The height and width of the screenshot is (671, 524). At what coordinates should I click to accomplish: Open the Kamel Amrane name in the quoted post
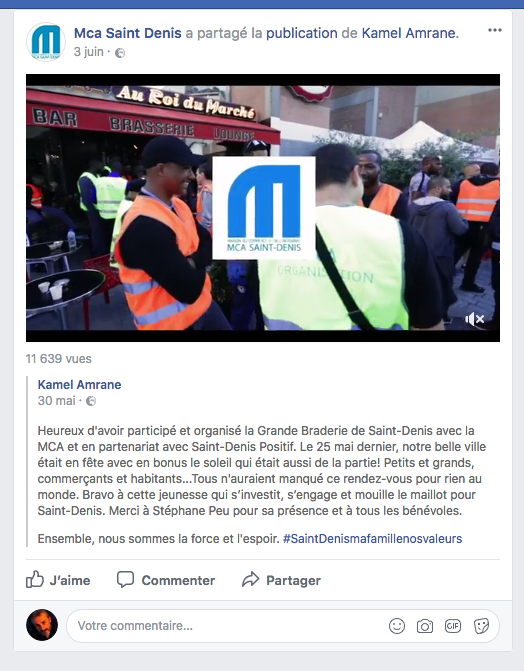click(79, 384)
